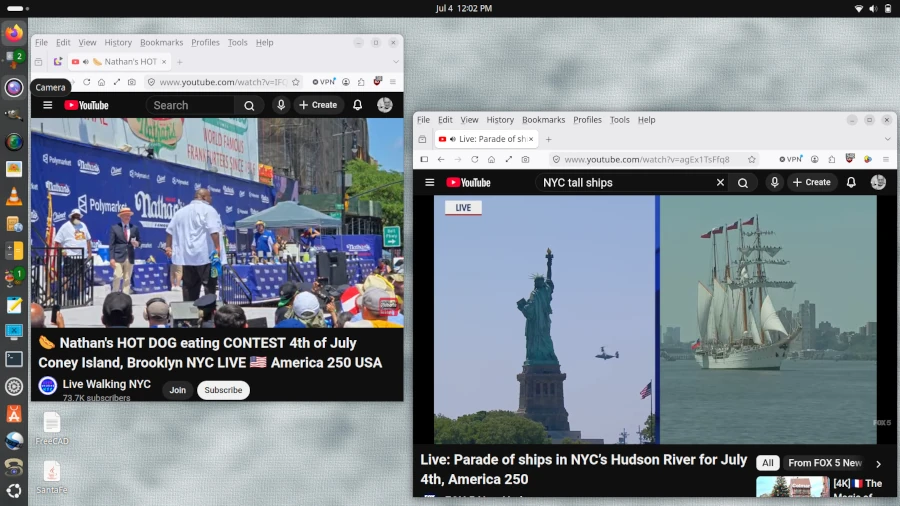Reload page in Parade of ships window

pyautogui.click(x=475, y=159)
